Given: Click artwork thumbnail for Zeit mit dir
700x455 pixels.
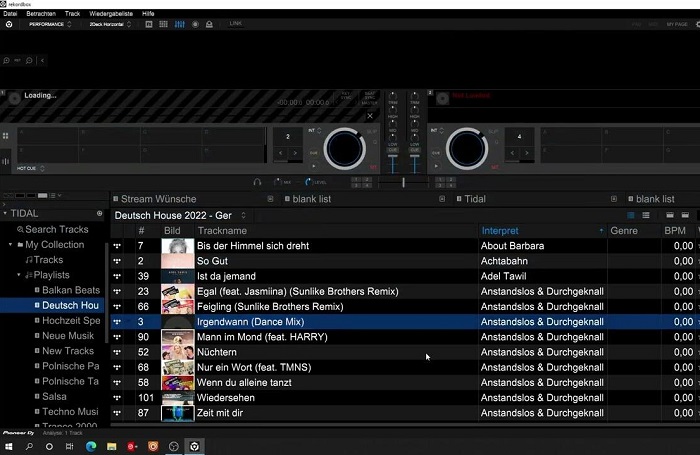Looking at the screenshot, I should tap(178, 413).
